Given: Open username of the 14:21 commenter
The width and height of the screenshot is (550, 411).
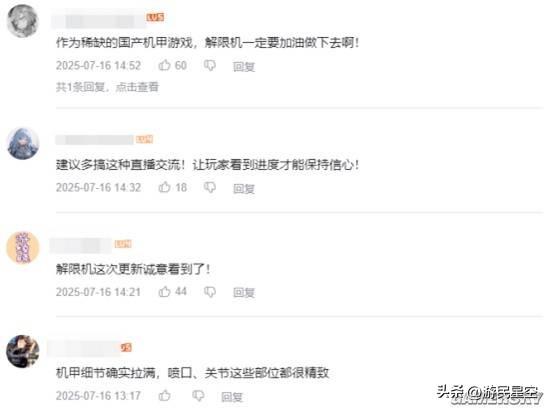Looking at the screenshot, I should point(81,244).
